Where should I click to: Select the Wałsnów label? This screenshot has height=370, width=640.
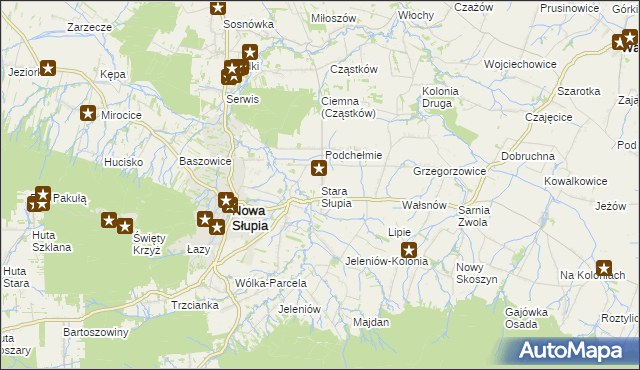click(x=424, y=205)
